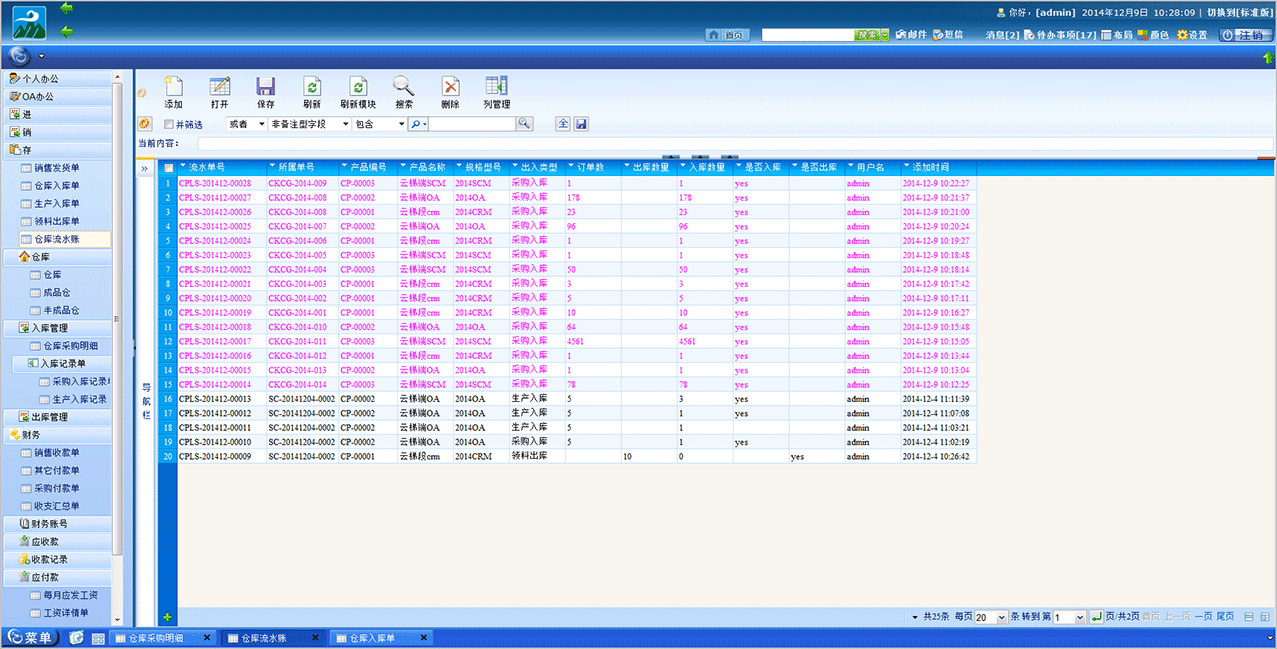Click the magnifier button beside filter input
Image resolution: width=1277 pixels, height=649 pixels.
(525, 124)
